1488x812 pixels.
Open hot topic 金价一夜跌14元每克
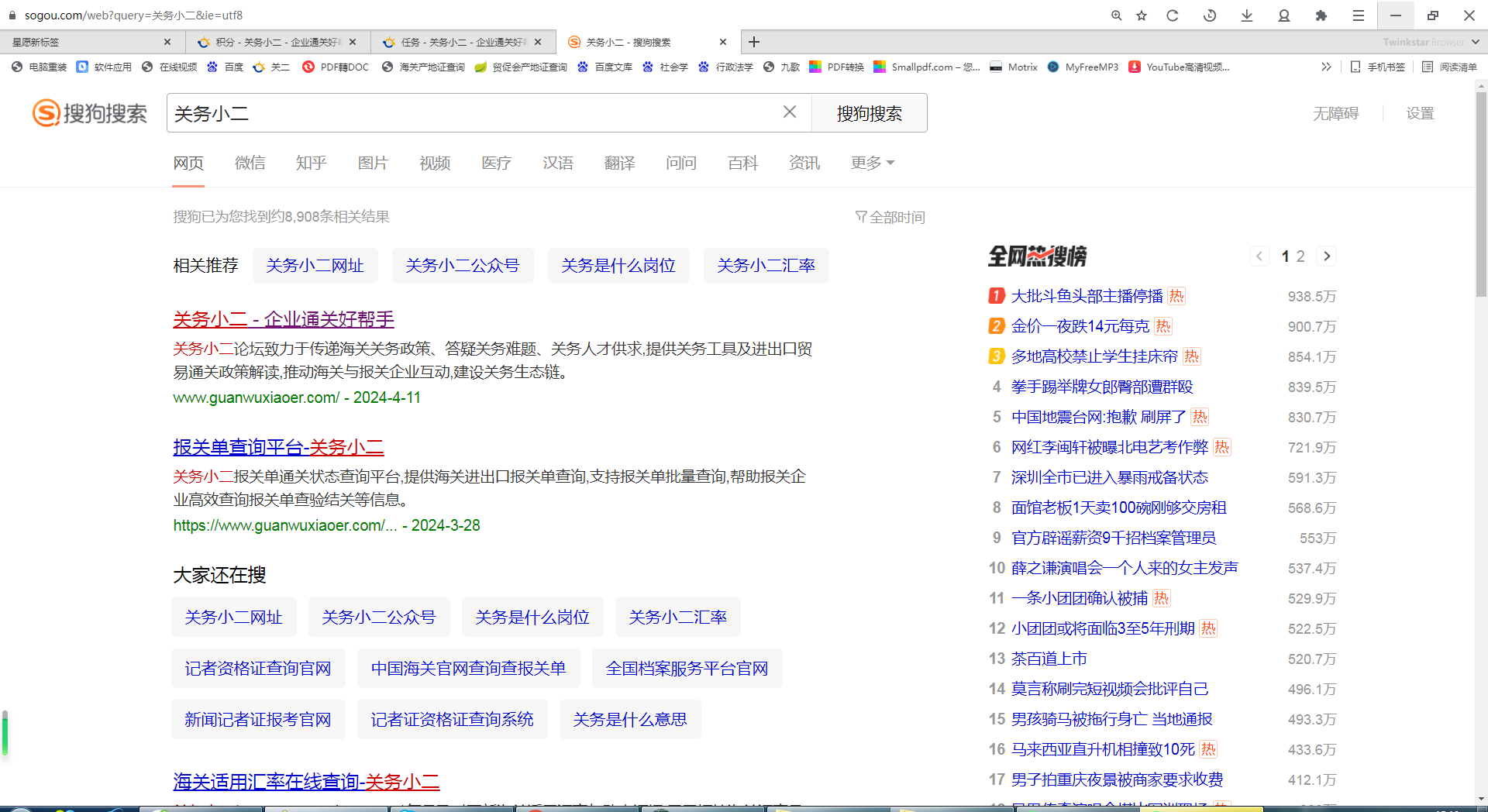[1080, 326]
